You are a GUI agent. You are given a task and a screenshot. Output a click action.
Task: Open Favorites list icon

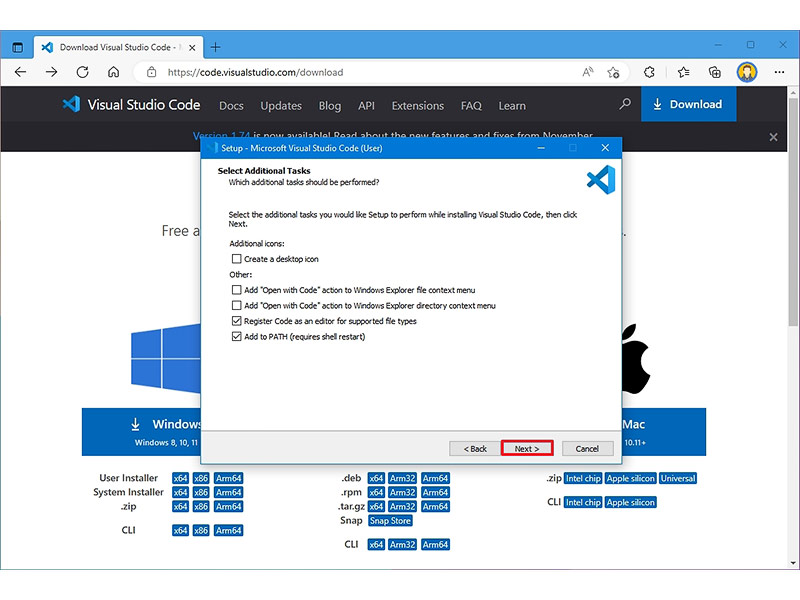click(x=684, y=72)
